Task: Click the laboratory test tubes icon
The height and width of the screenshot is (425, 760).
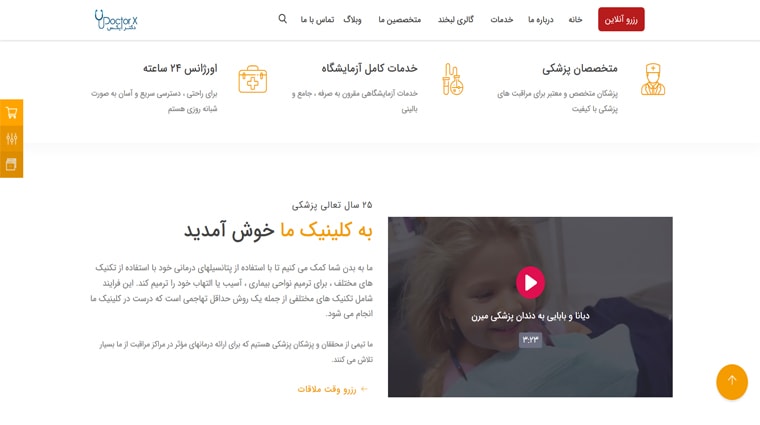Action: tap(453, 79)
